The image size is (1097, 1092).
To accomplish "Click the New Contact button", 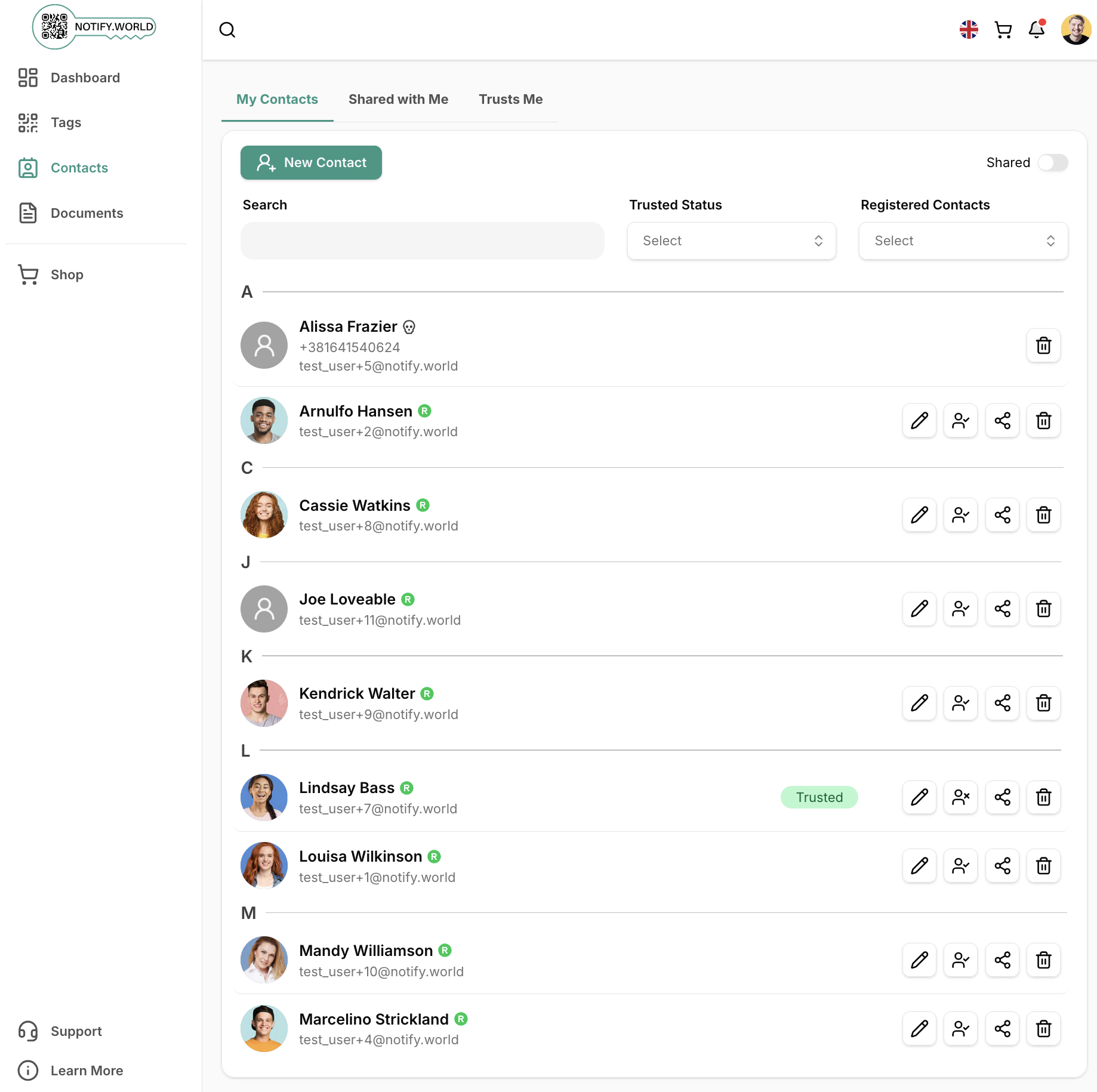I will pos(310,162).
